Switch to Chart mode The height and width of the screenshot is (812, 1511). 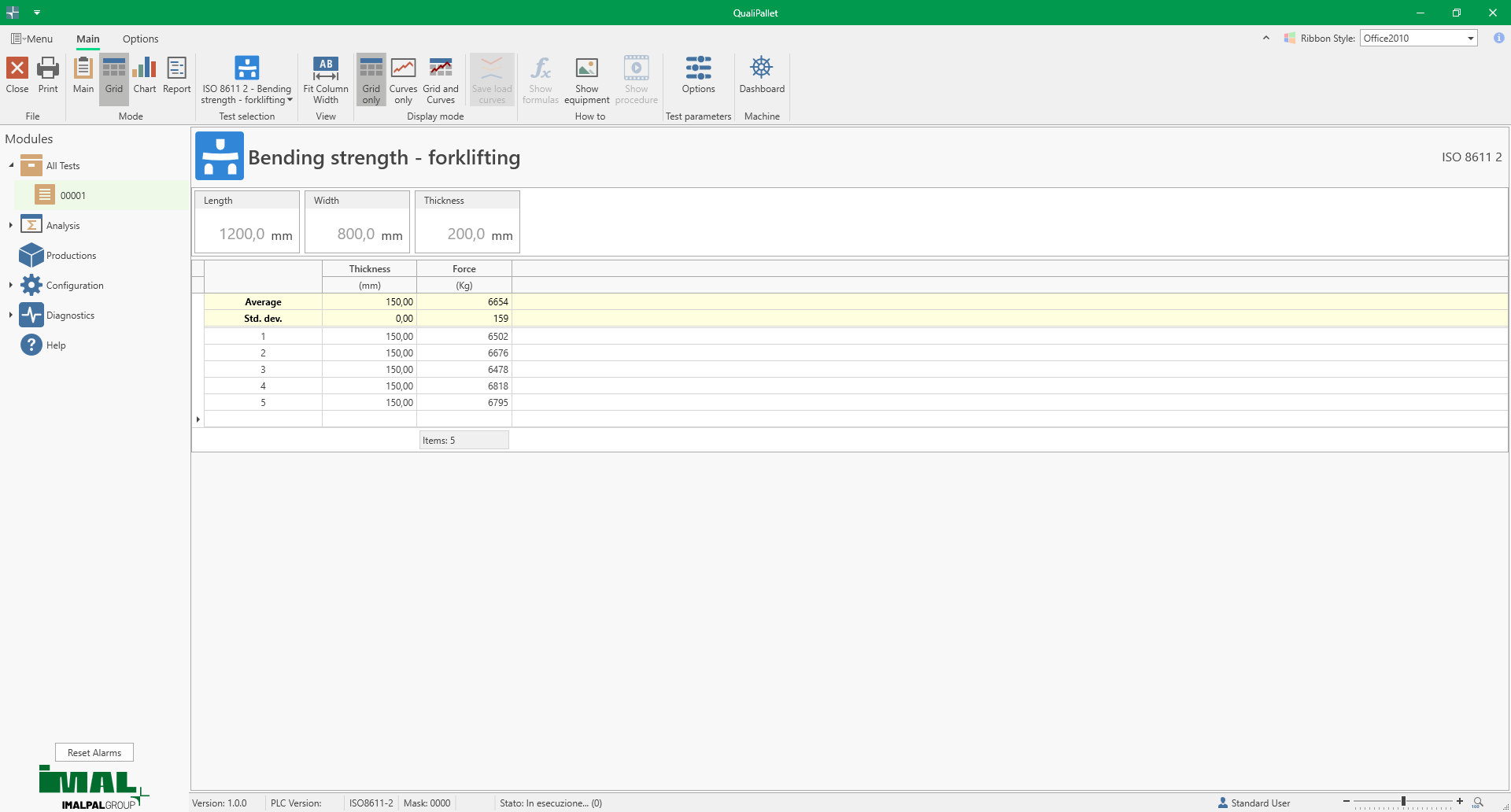[145, 76]
